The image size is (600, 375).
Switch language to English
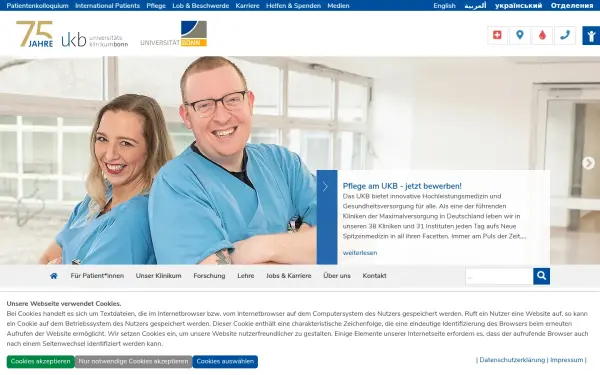(444, 6)
